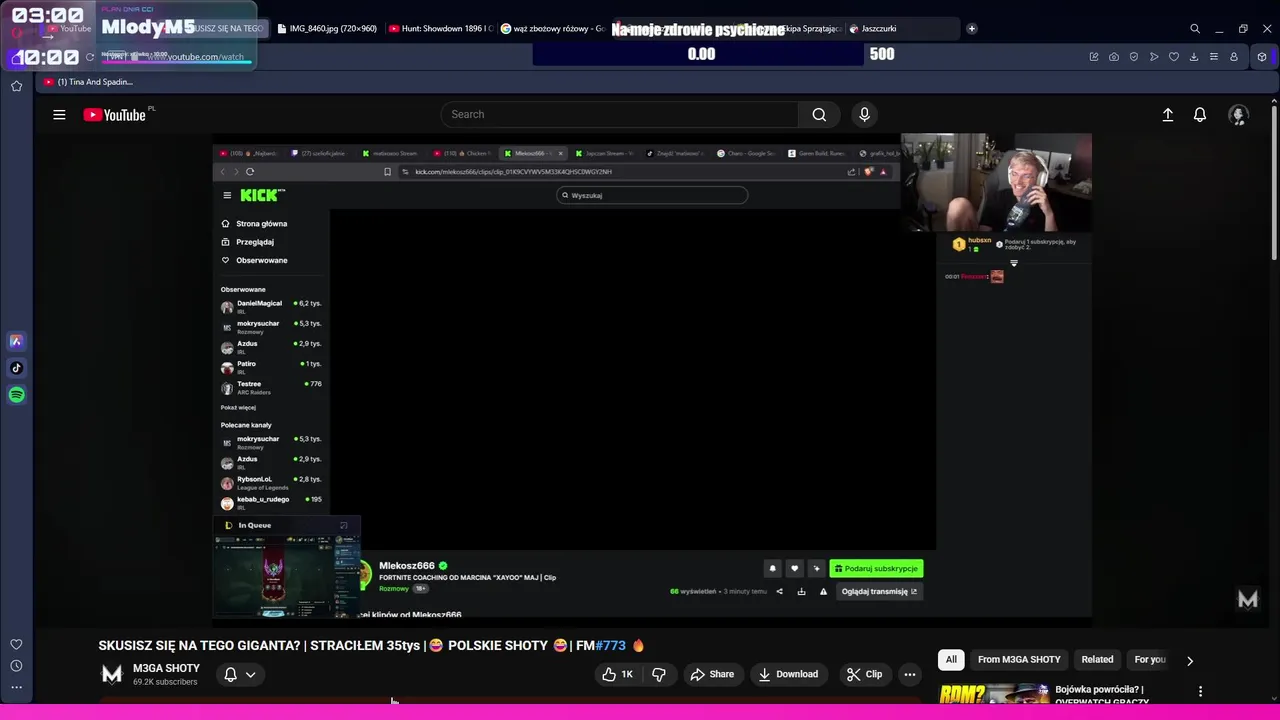1280x720 pixels.
Task: Open Tina And Spadin bookmark
Action: [88, 82]
